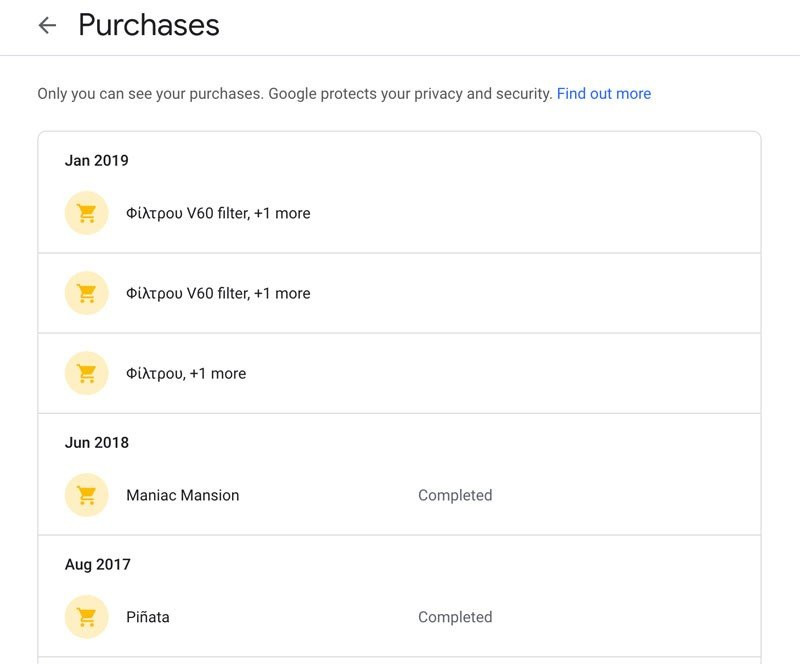Select the "Φίλτρου, +1 more" purchase text

pos(186,373)
